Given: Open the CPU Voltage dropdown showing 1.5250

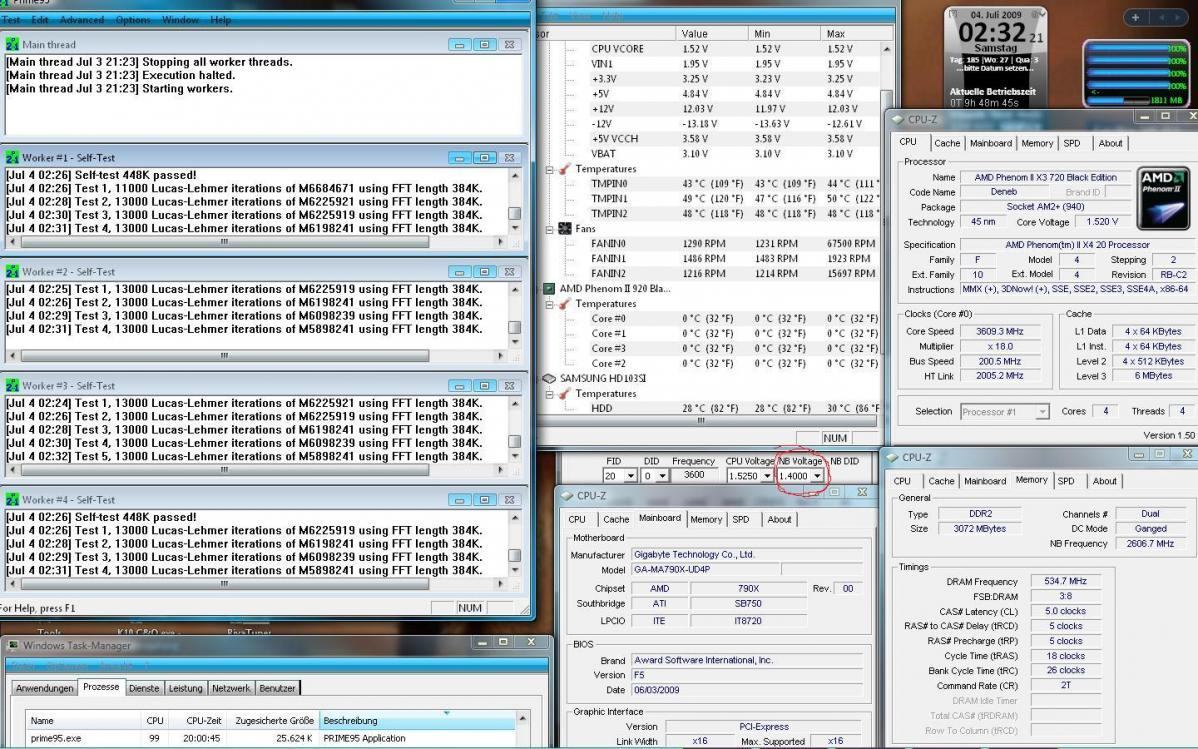Looking at the screenshot, I should tap(767, 475).
